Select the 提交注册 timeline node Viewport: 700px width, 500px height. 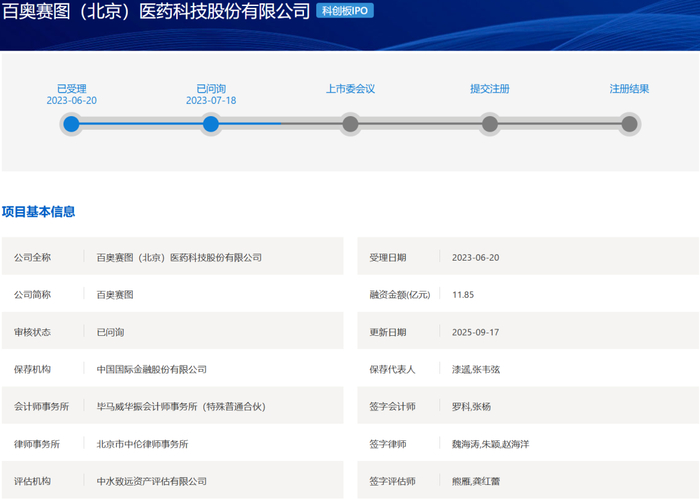pyautogui.click(x=490, y=124)
